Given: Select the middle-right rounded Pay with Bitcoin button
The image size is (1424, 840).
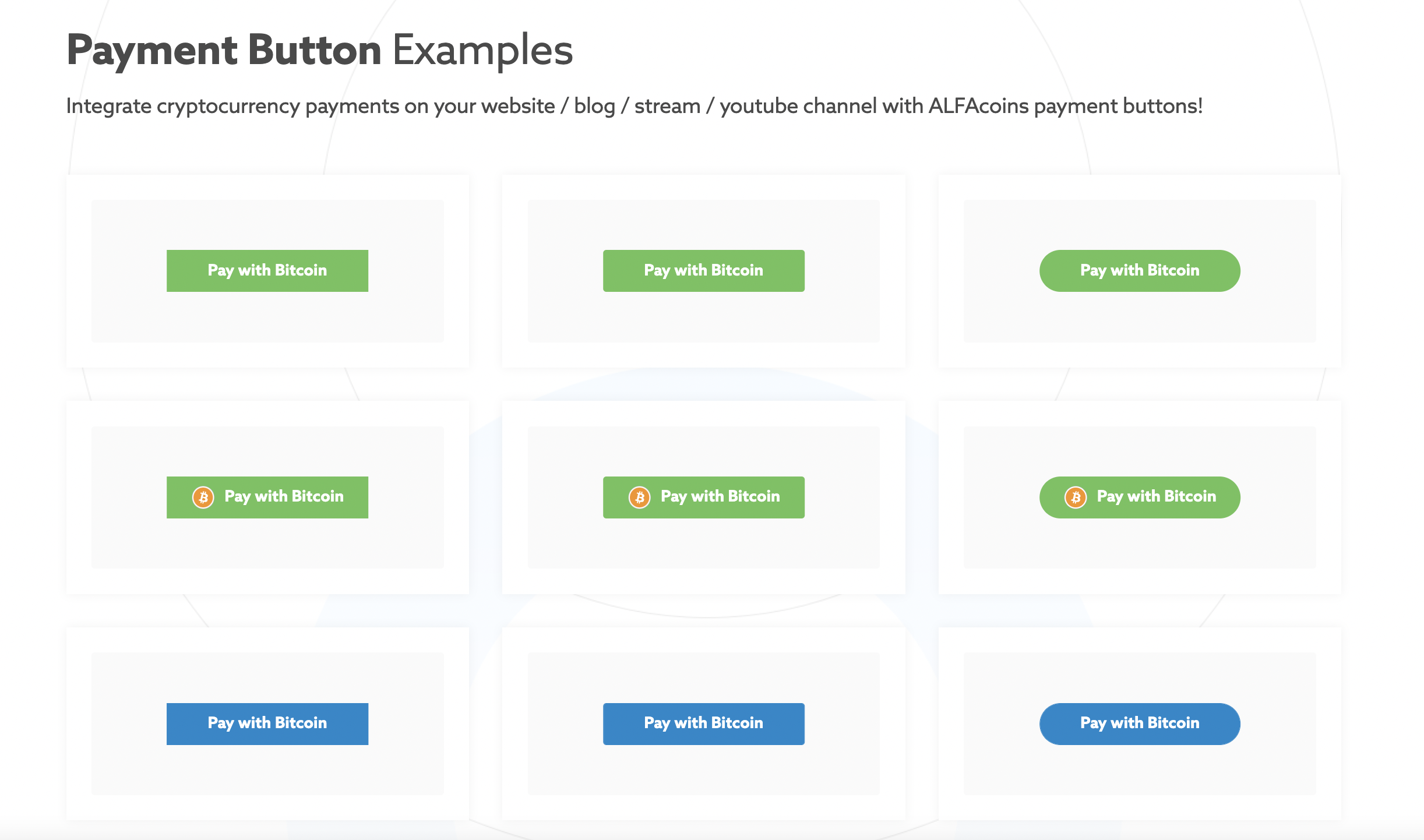Looking at the screenshot, I should [1139, 497].
